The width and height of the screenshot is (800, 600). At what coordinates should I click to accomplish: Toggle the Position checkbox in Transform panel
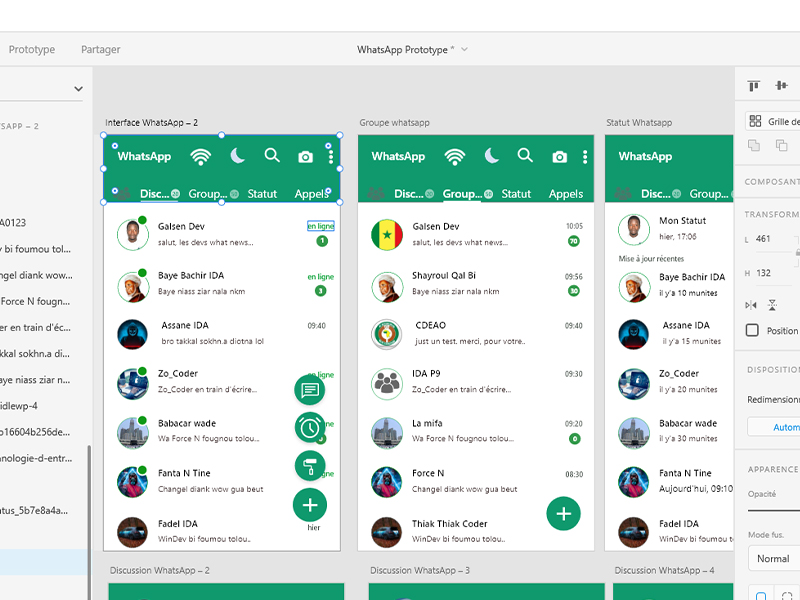[x=753, y=330]
